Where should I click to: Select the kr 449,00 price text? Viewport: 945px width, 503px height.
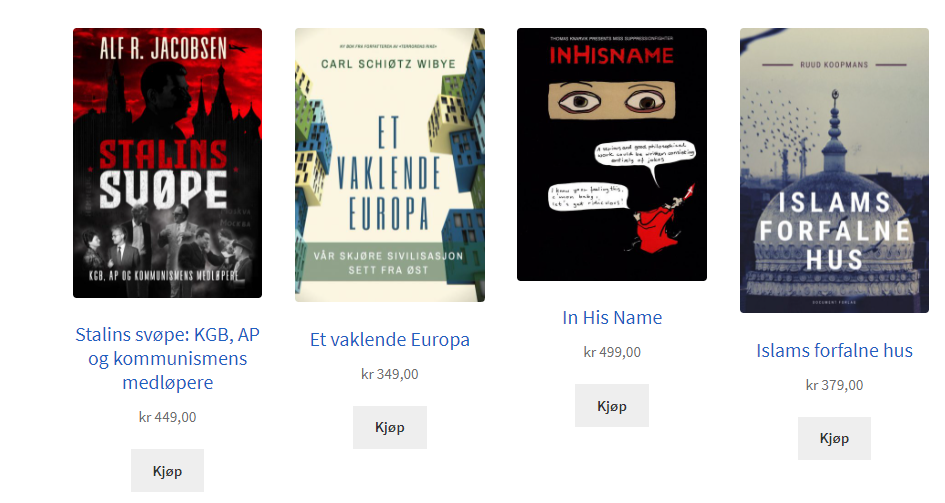168,417
